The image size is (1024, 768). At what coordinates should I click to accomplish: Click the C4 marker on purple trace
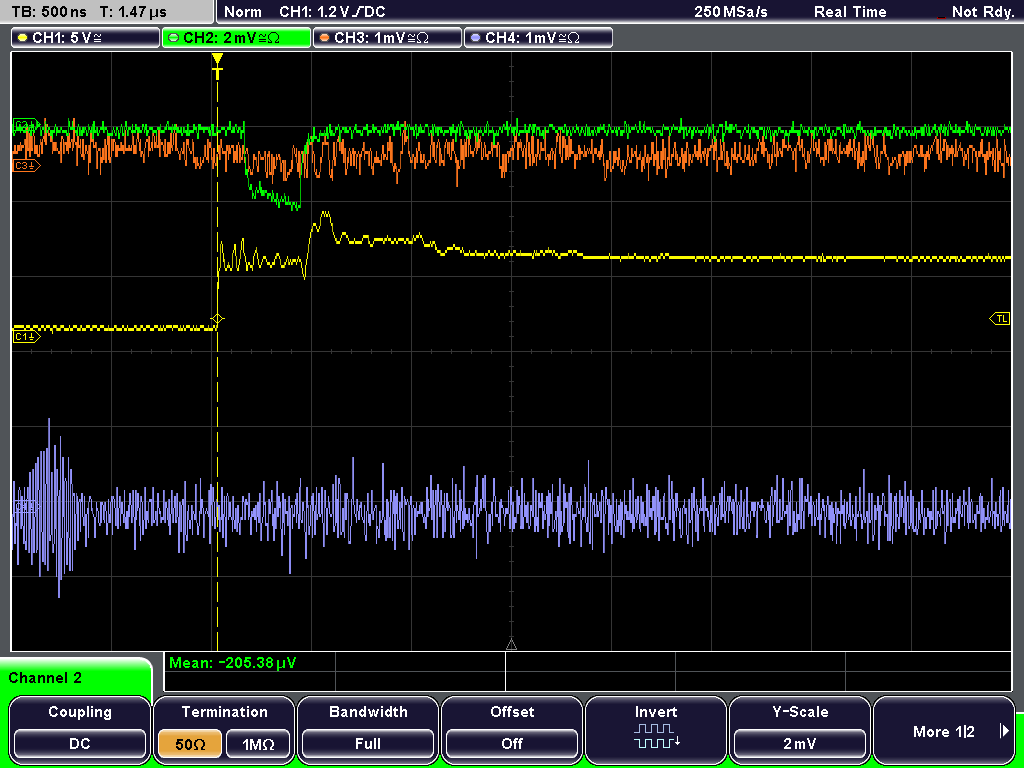click(26, 505)
